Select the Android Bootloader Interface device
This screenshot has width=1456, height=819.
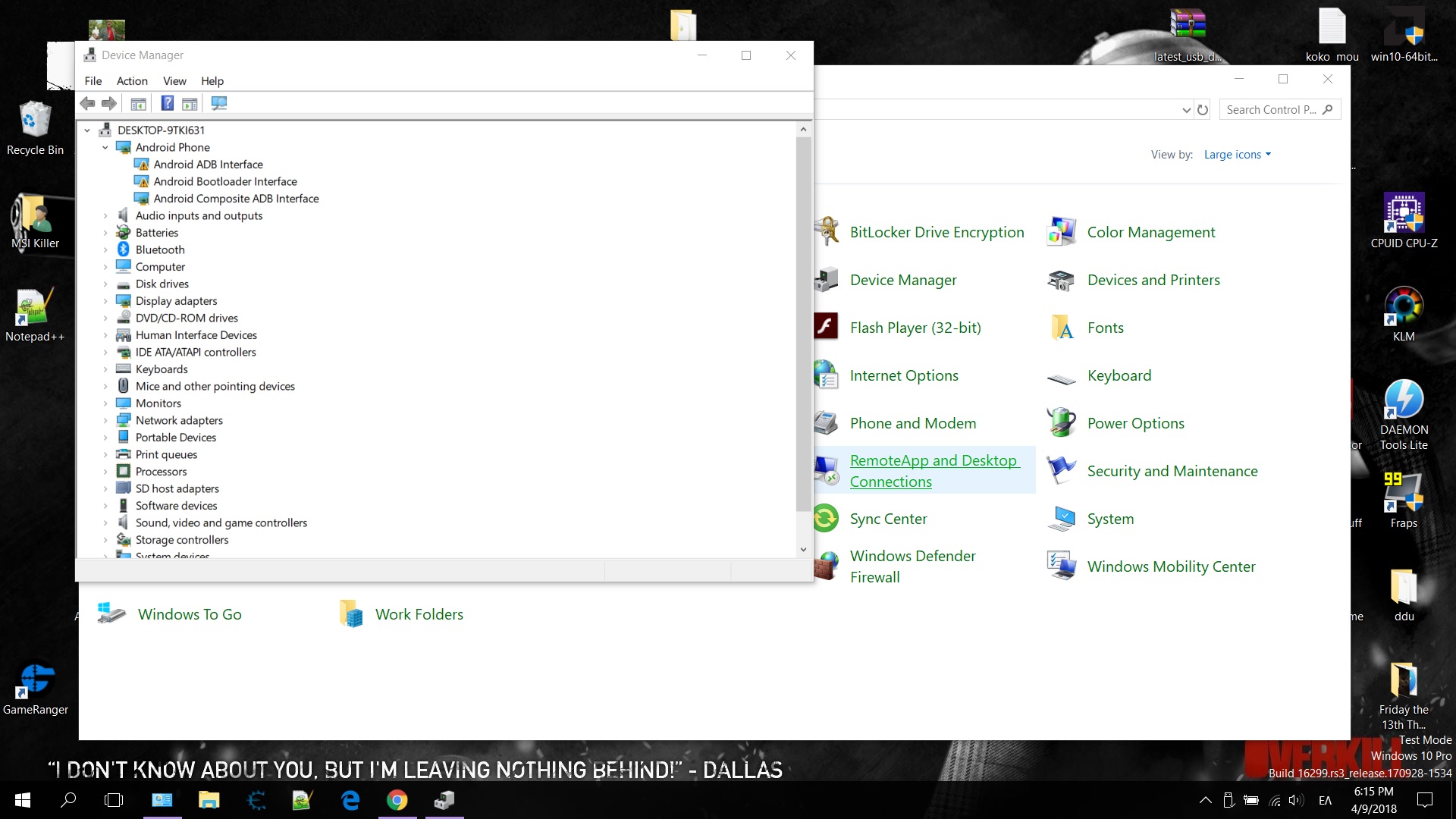click(224, 181)
